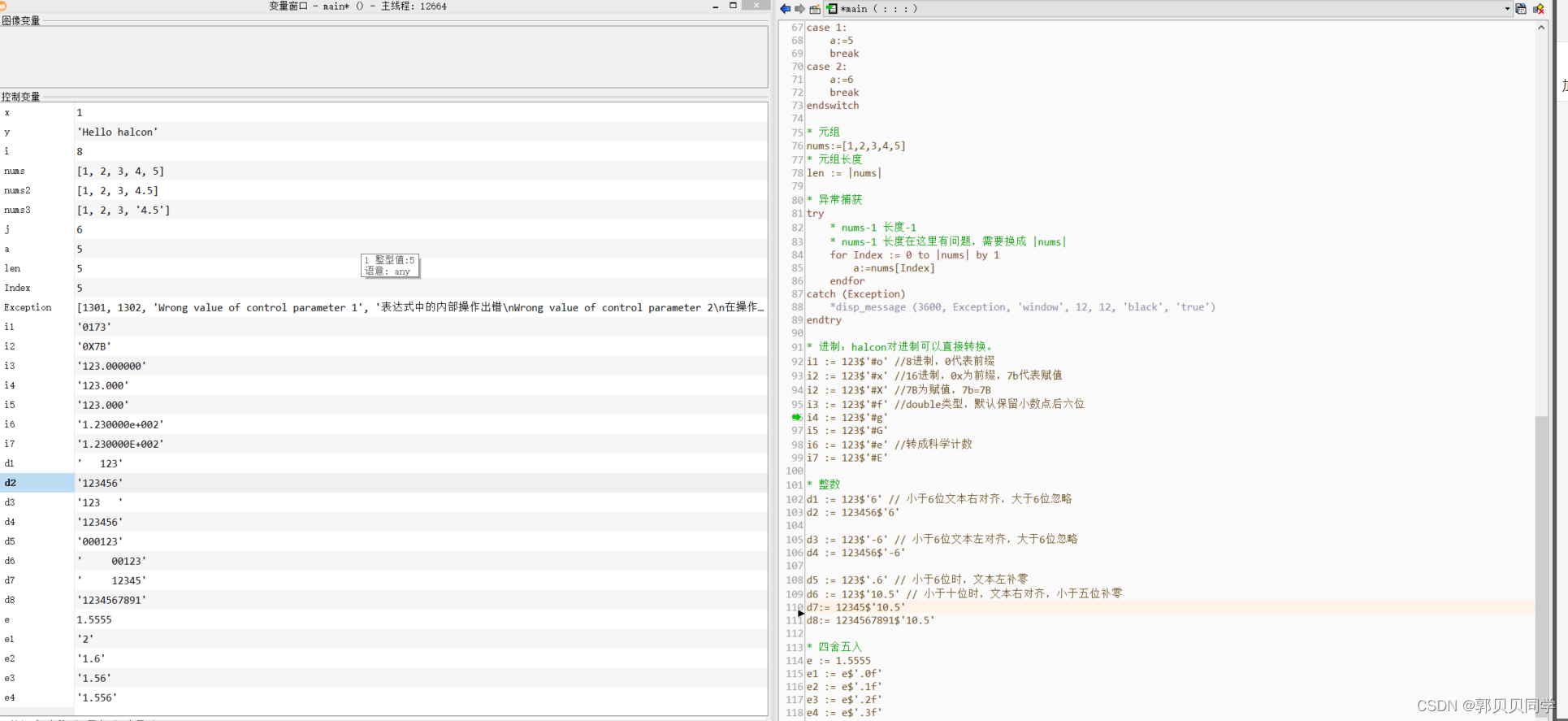
Task: Minimize the variable window
Action: [715, 6]
